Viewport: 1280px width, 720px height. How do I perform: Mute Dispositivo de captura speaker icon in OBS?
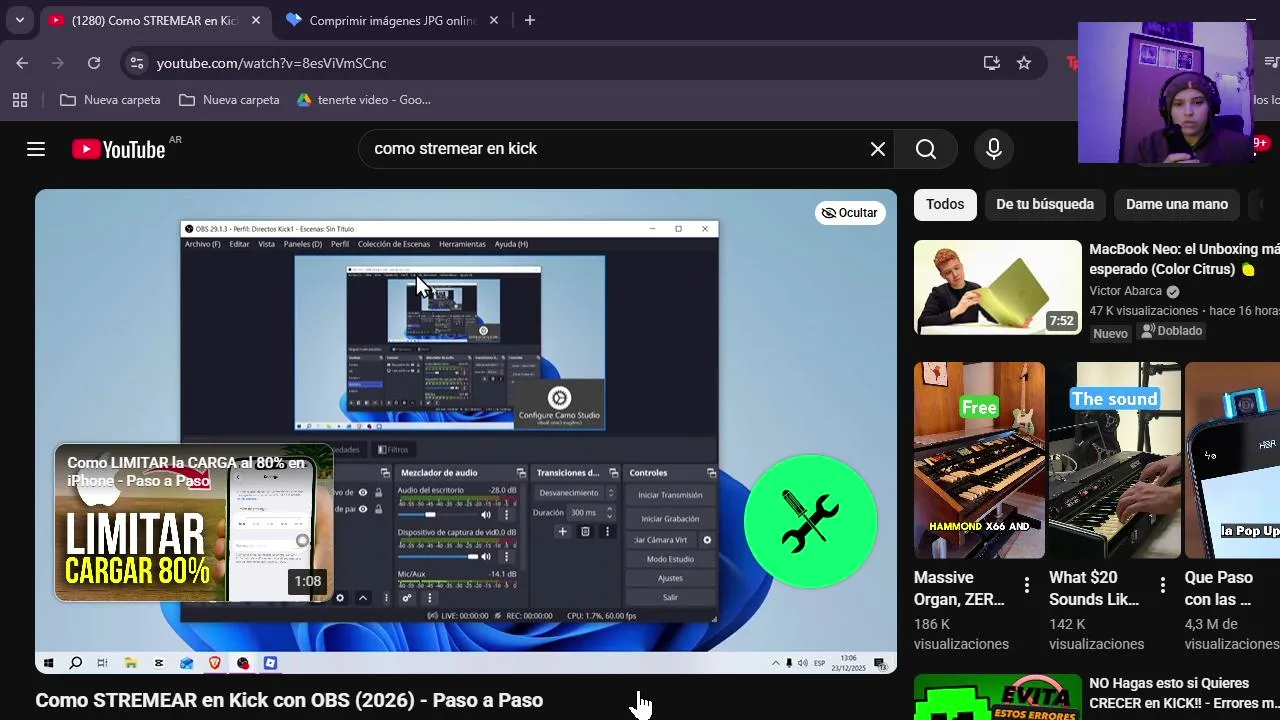click(486, 556)
